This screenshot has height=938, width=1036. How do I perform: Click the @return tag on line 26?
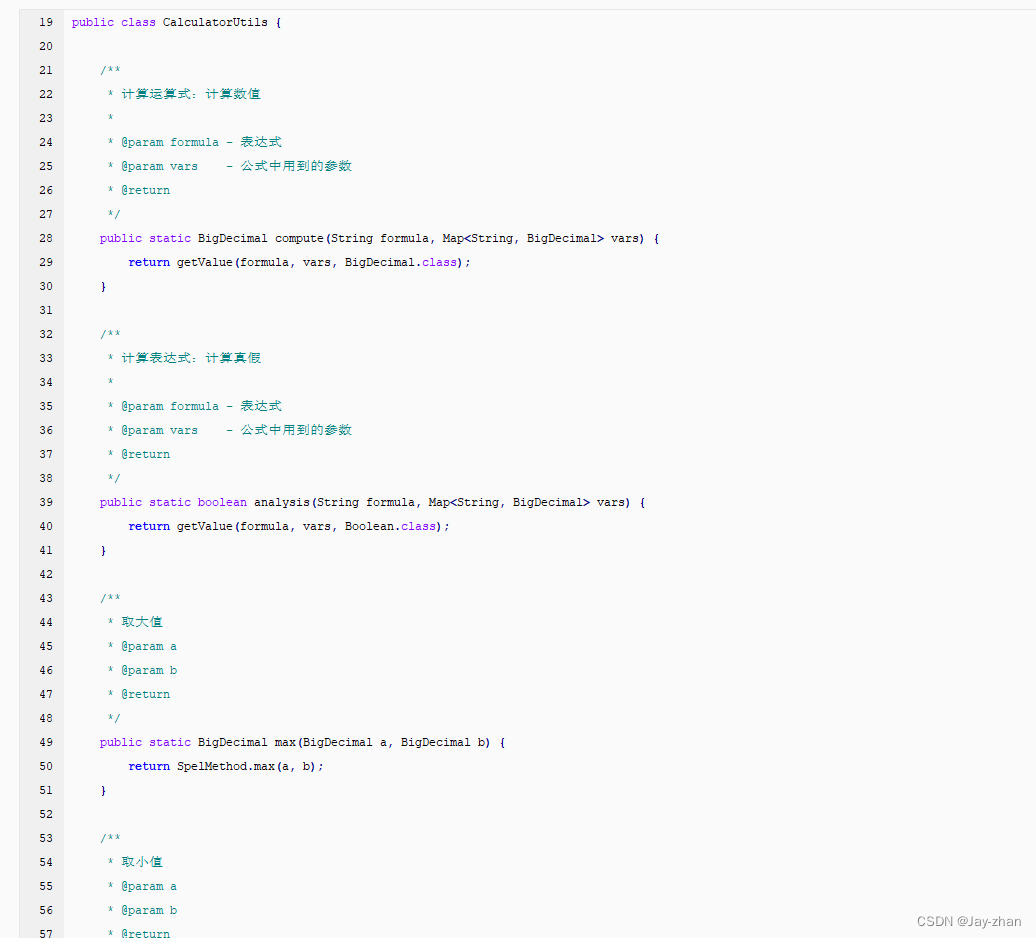point(146,190)
